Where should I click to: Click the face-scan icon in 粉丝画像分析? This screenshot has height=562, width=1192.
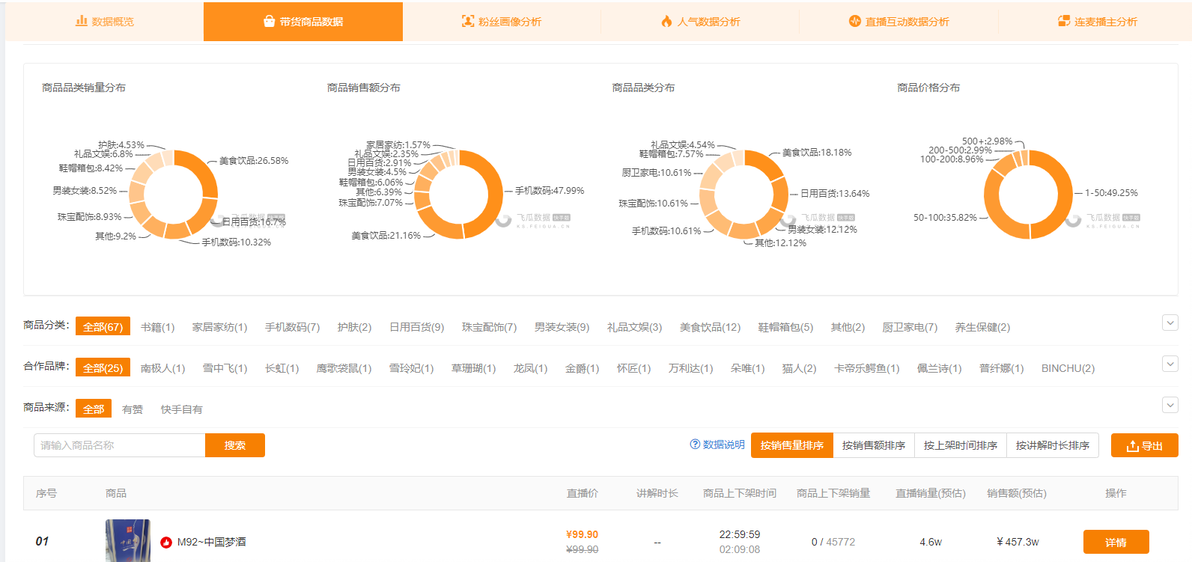(x=468, y=21)
